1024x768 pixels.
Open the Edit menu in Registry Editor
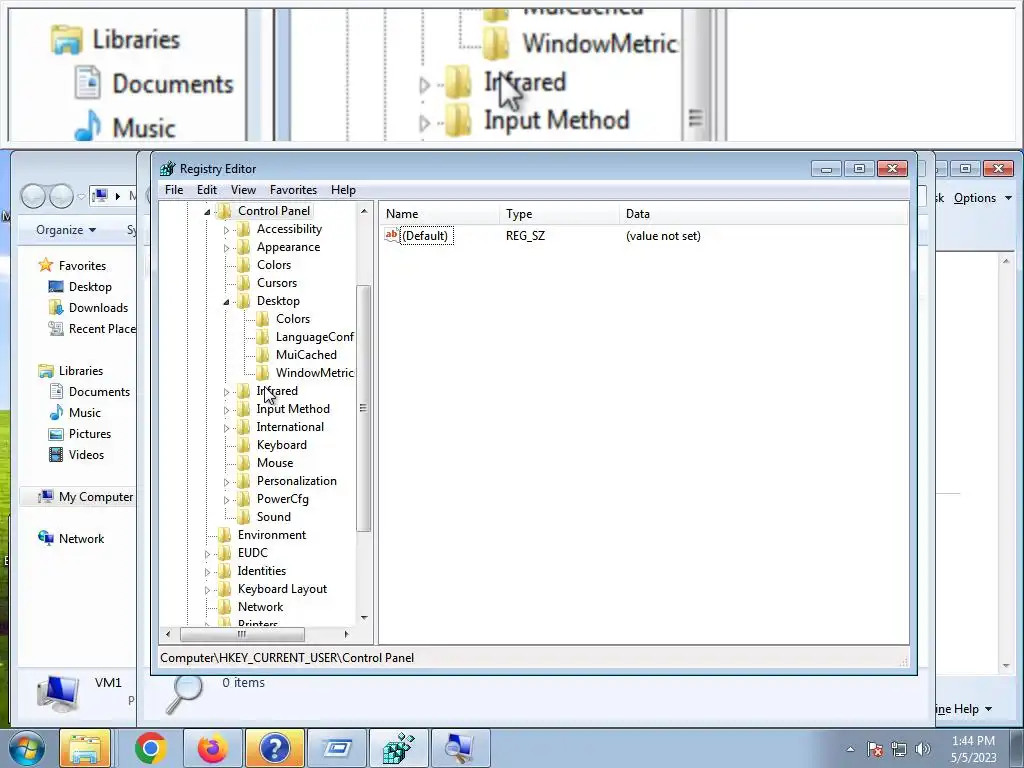(206, 190)
